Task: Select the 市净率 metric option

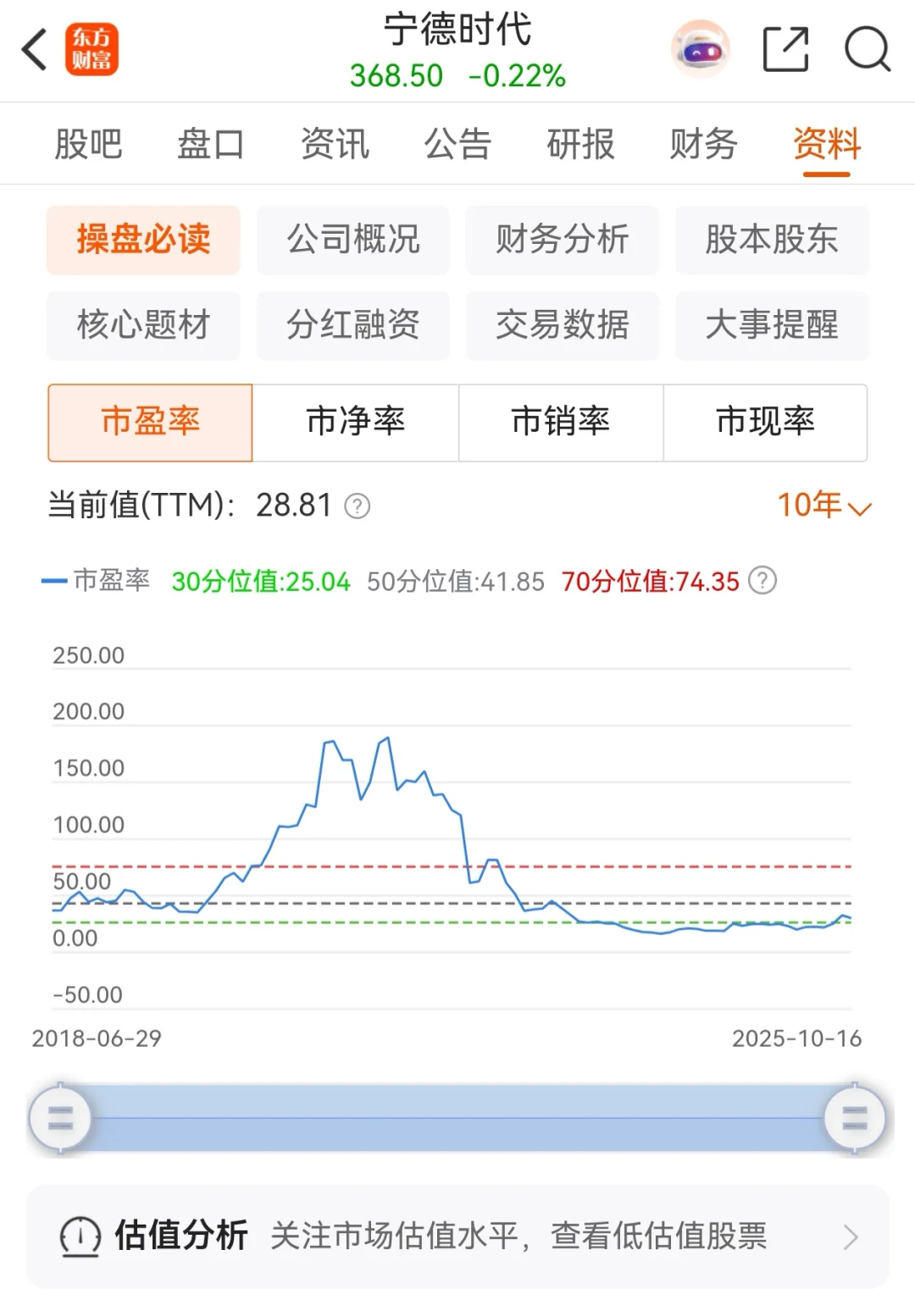Action: pyautogui.click(x=356, y=423)
